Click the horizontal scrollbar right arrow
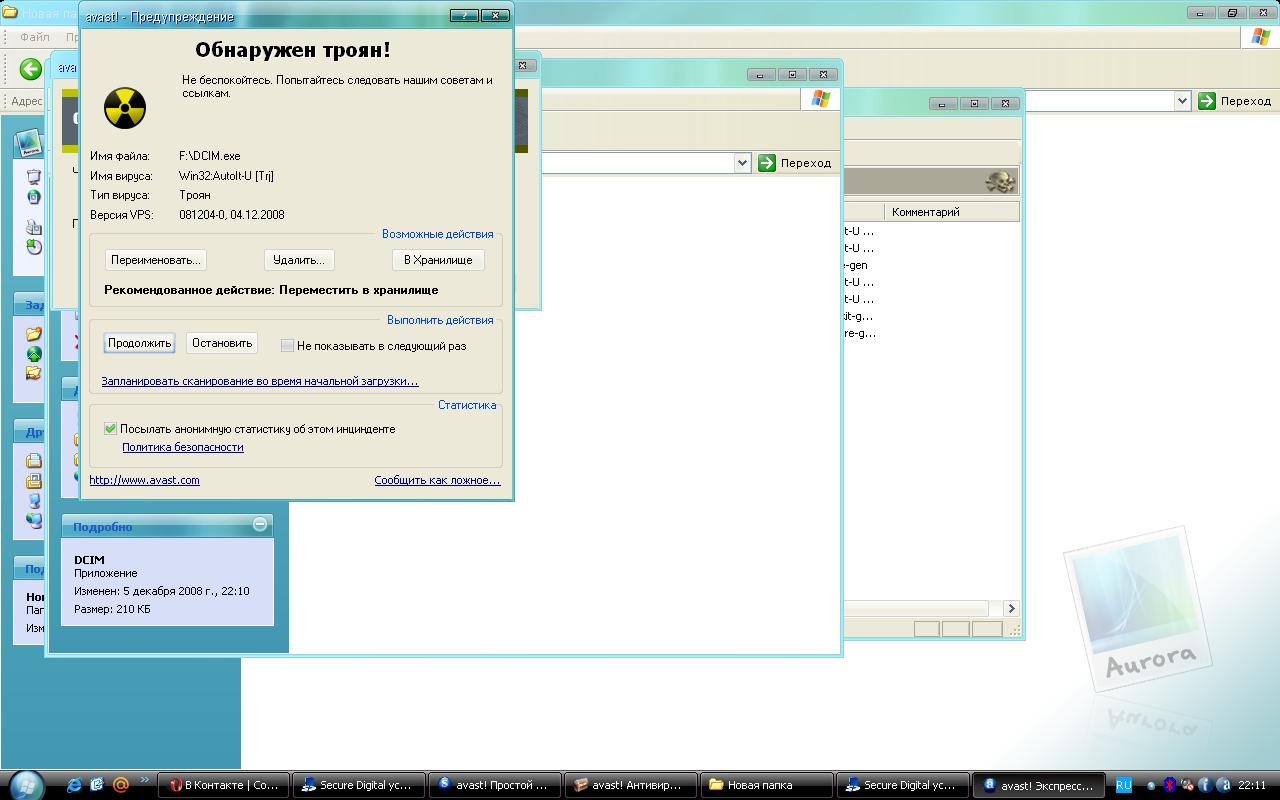Image resolution: width=1280 pixels, height=800 pixels. pyautogui.click(x=1011, y=608)
